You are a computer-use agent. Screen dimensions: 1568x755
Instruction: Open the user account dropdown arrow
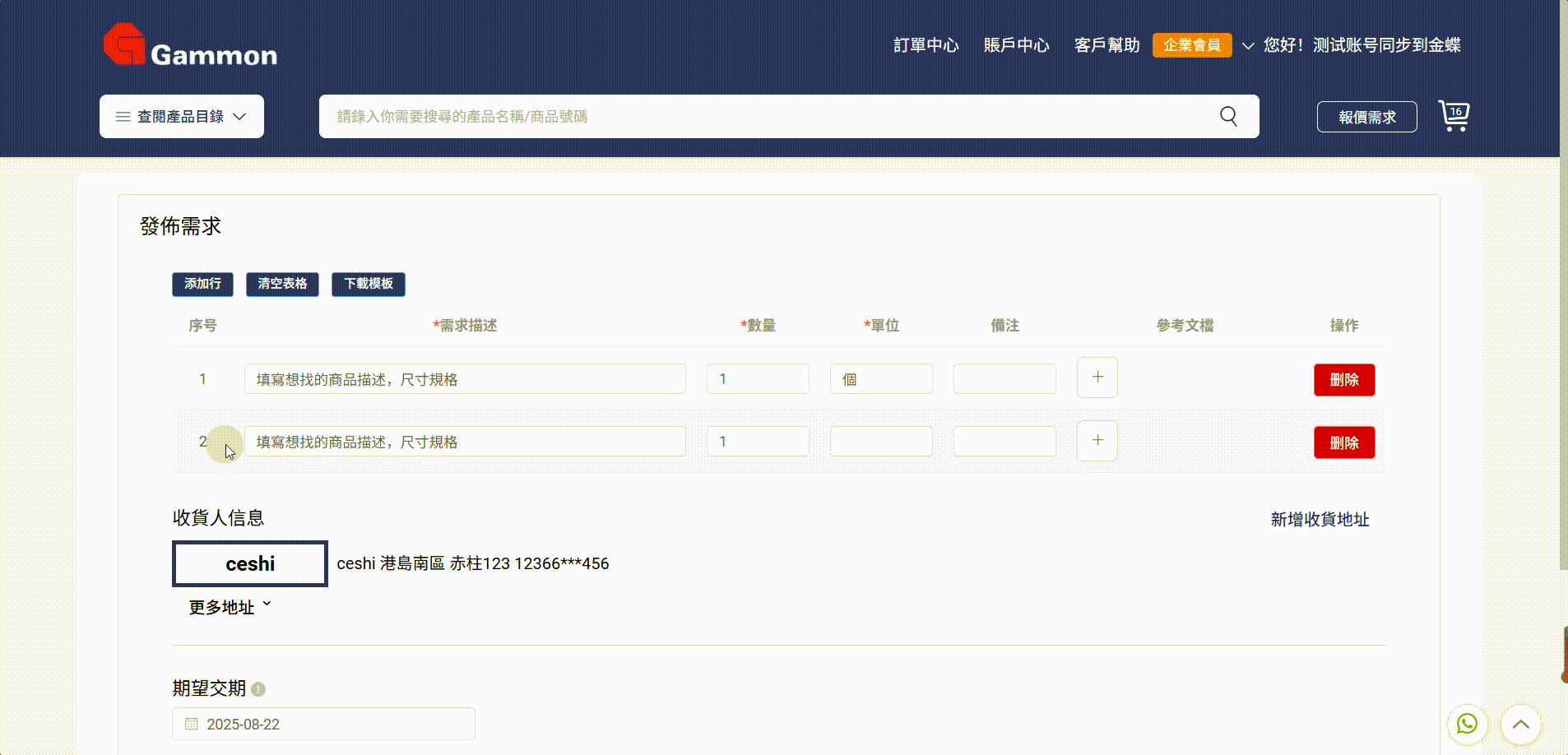1248,46
